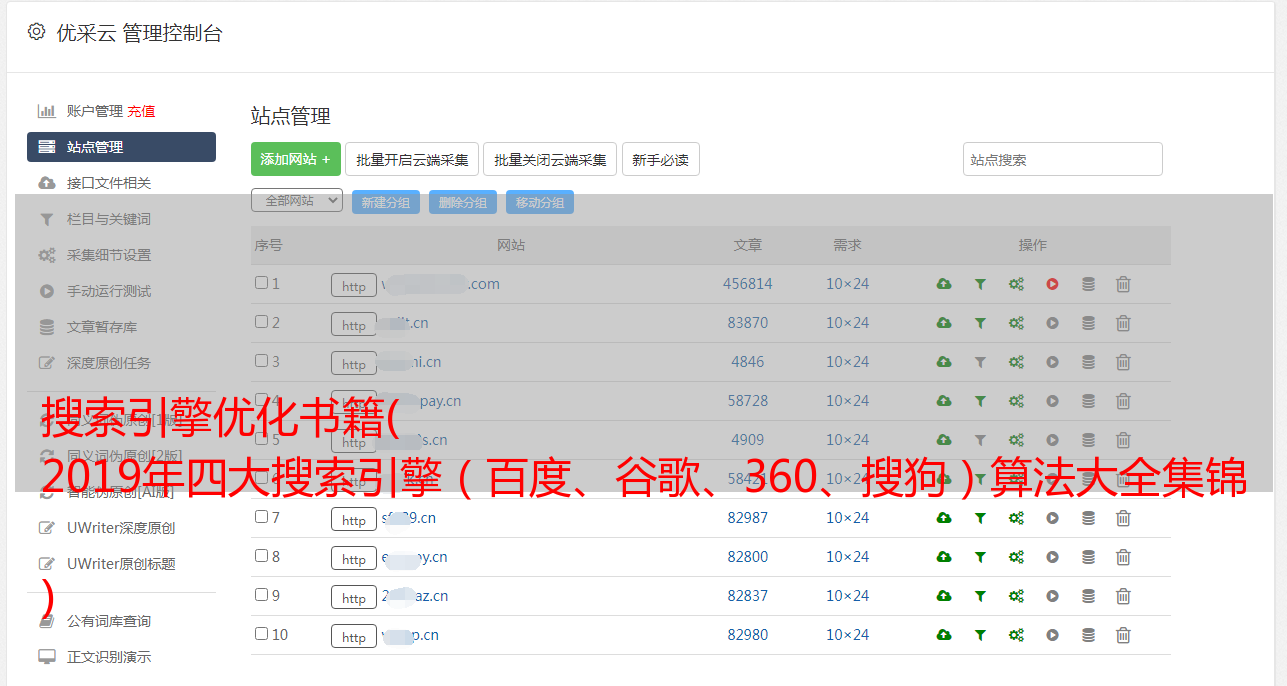This screenshot has height=686, width=1287.
Task: Tick the checkbox for site row 7
Action: click(x=261, y=517)
